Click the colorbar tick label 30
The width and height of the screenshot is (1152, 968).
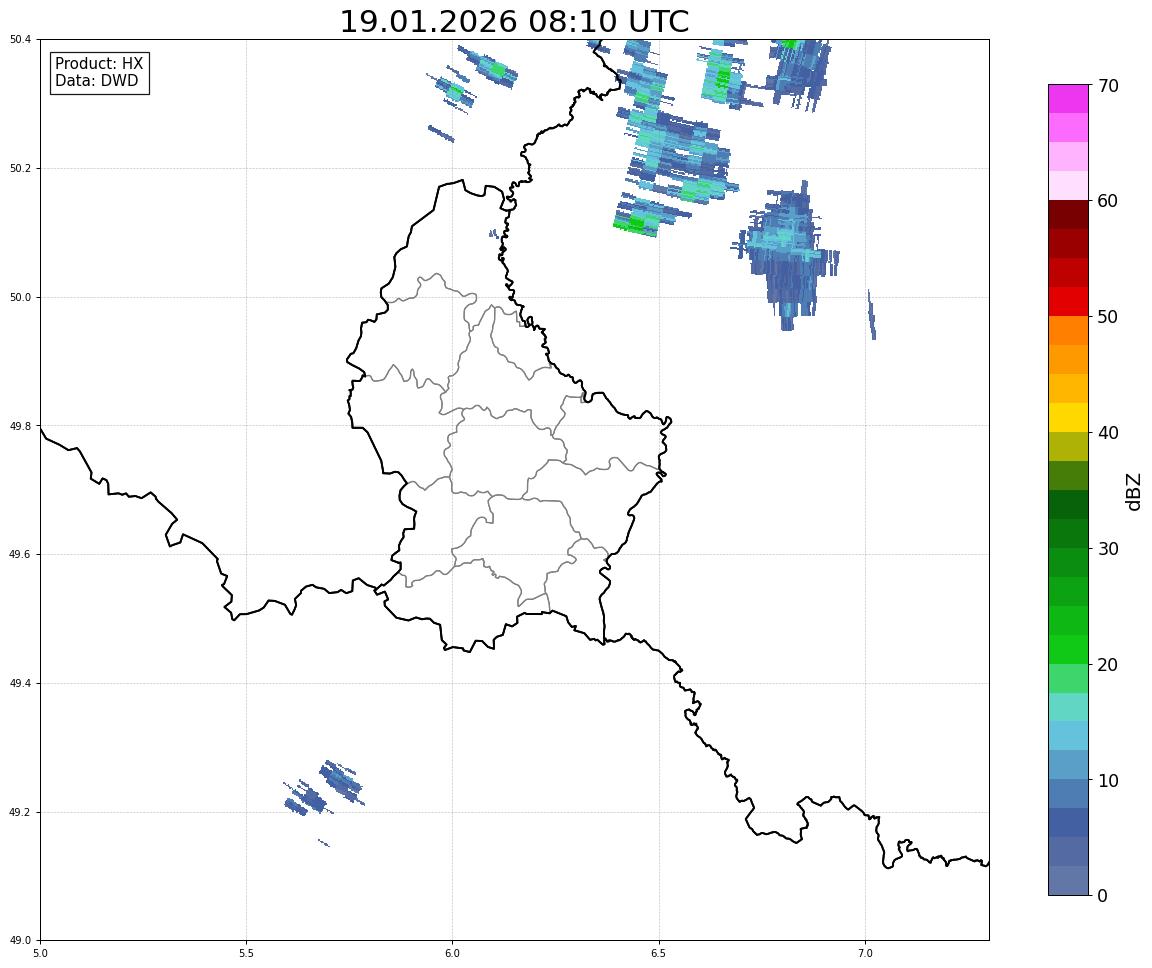(1108, 549)
